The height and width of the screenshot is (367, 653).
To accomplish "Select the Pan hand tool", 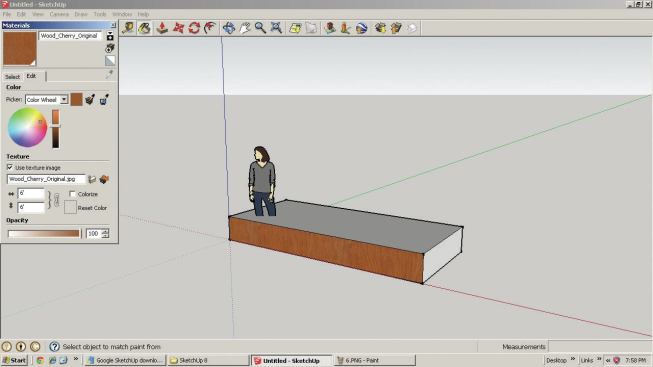I will pos(244,28).
